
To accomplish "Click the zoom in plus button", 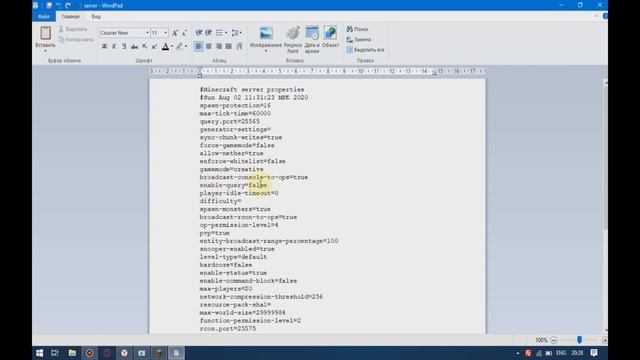I will click(604, 340).
